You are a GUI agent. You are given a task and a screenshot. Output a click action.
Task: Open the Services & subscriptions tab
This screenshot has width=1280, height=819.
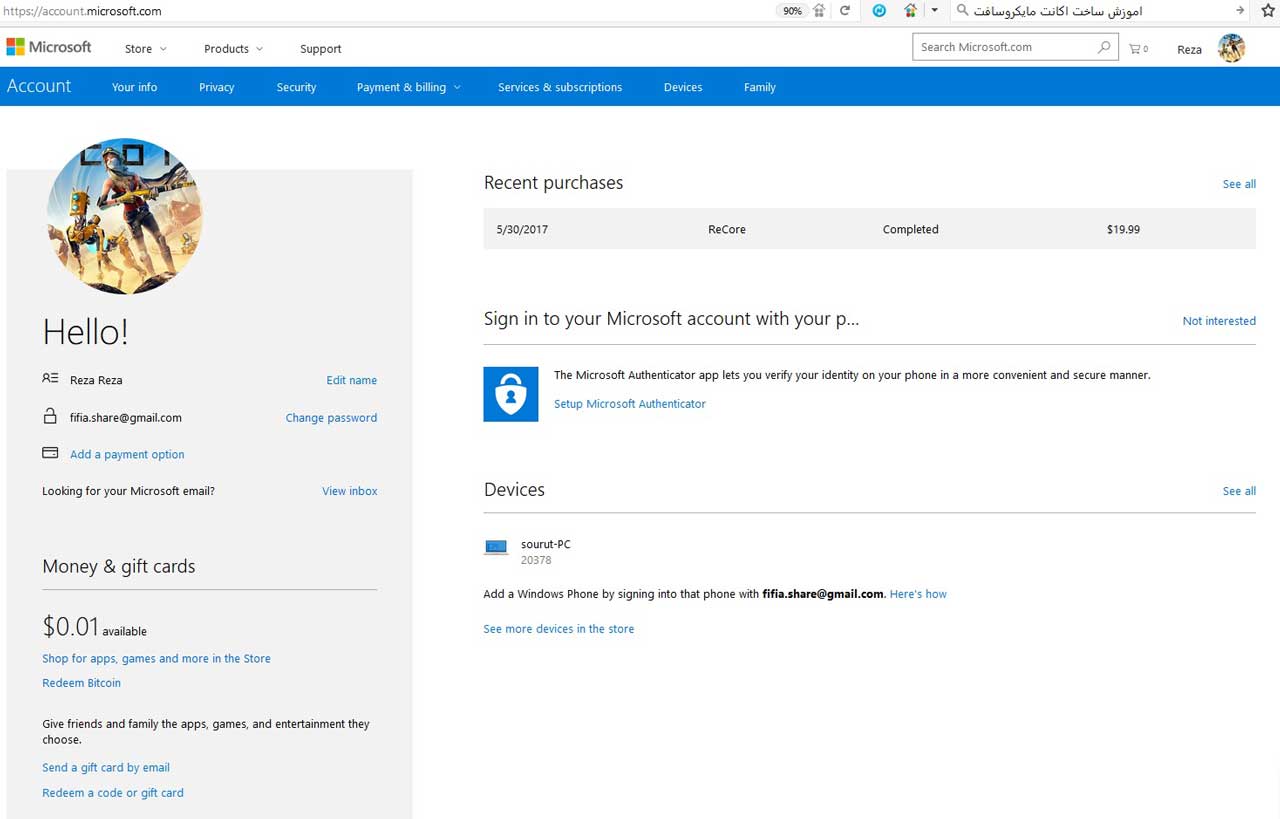pos(560,87)
